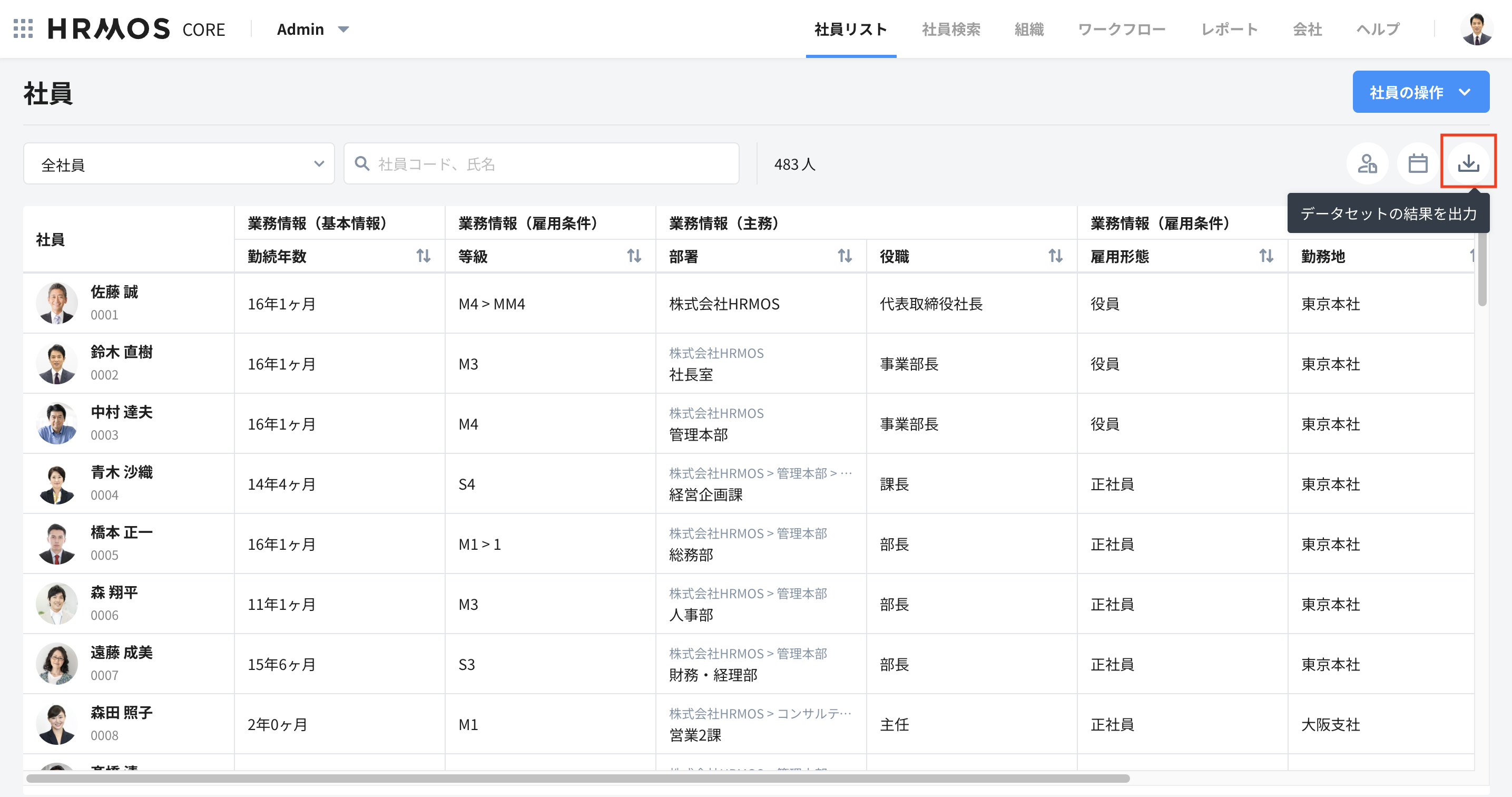The height and width of the screenshot is (797, 1512).
Task: Open 佐藤 誠's employee name link
Action: pyautogui.click(x=114, y=293)
